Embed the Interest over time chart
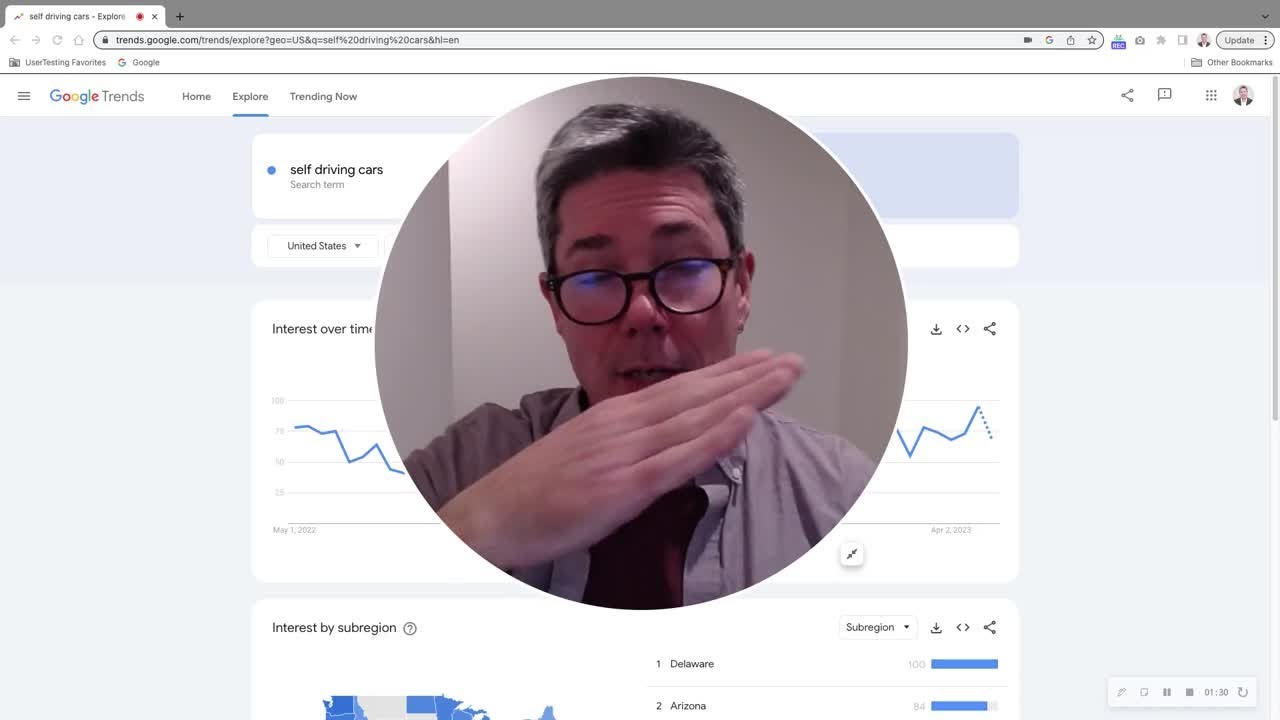This screenshot has width=1280, height=720. click(x=963, y=329)
